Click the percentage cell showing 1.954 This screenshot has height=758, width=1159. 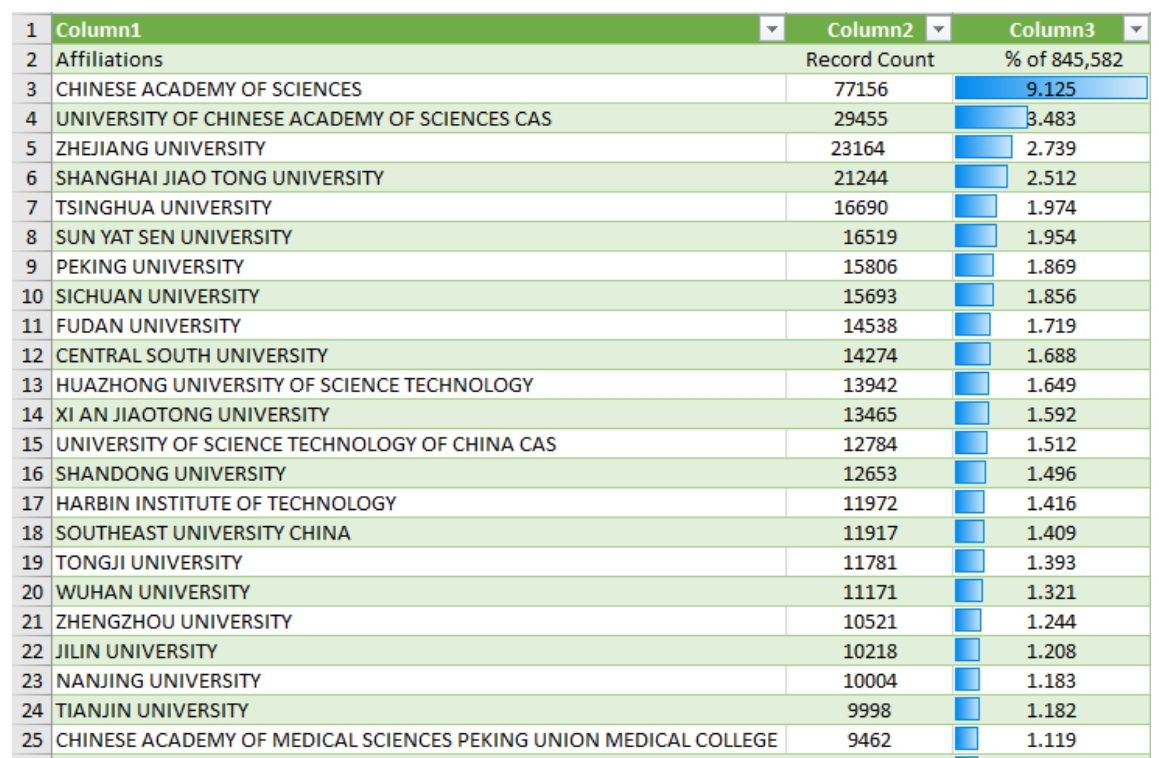click(1051, 237)
